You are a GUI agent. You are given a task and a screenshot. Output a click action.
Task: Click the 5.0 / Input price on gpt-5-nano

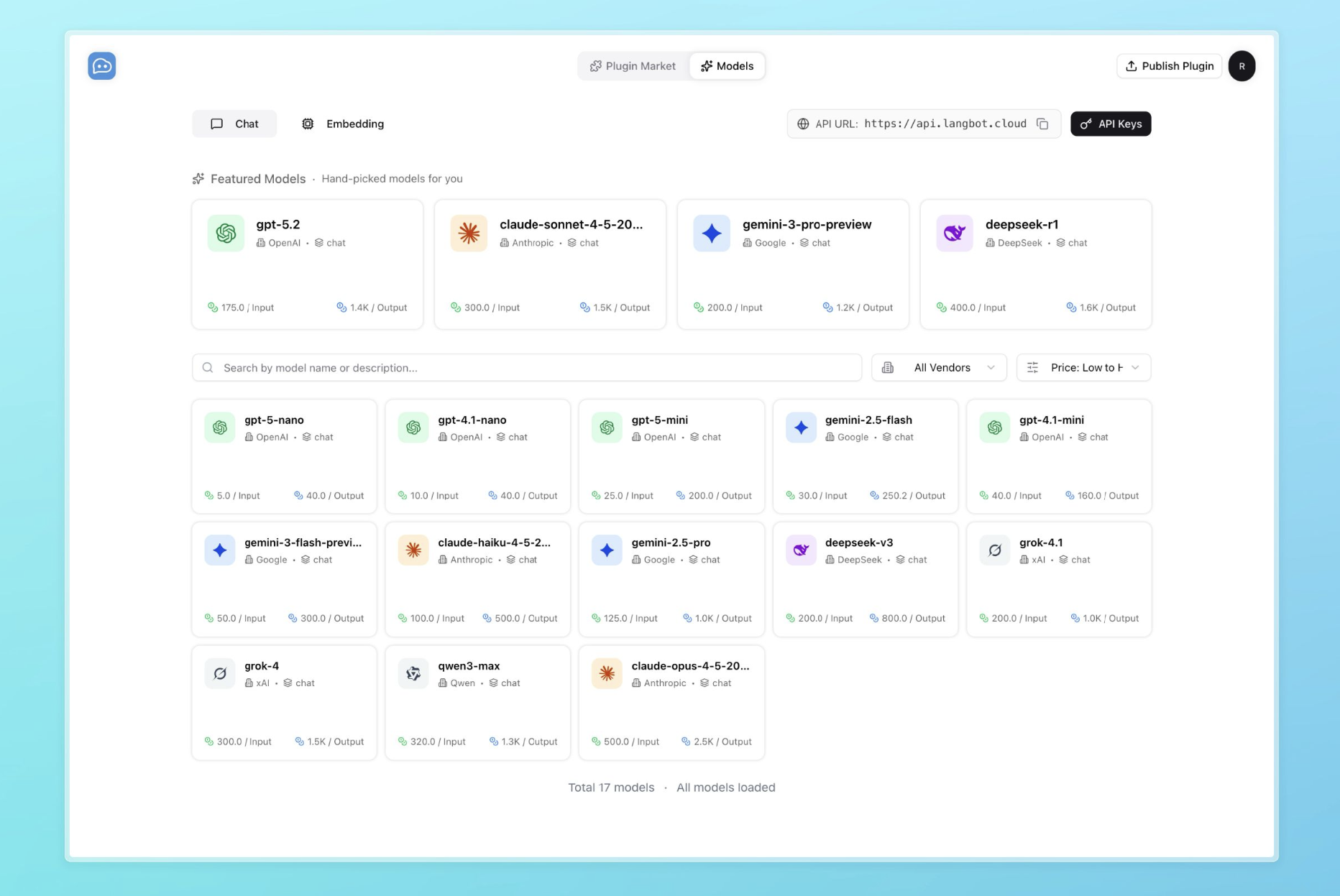(x=232, y=496)
